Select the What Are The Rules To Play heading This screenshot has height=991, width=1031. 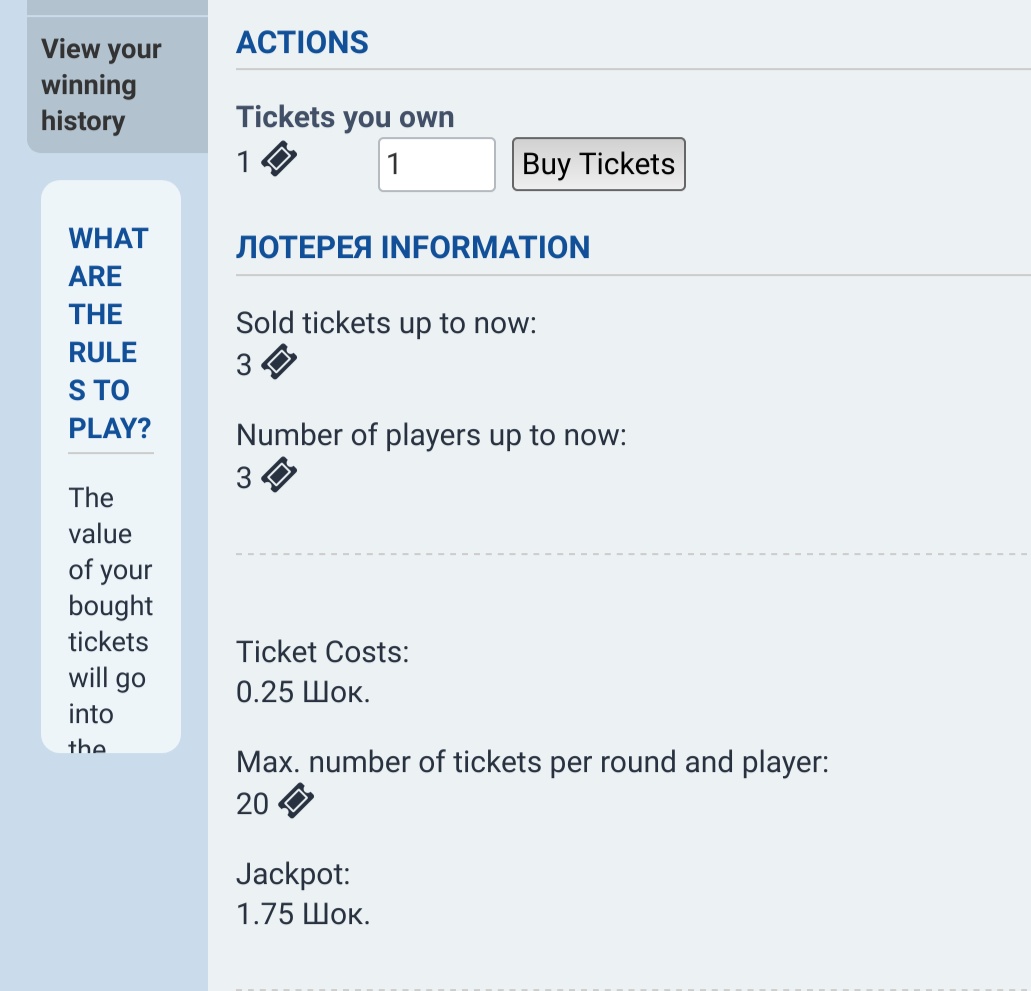pos(110,333)
